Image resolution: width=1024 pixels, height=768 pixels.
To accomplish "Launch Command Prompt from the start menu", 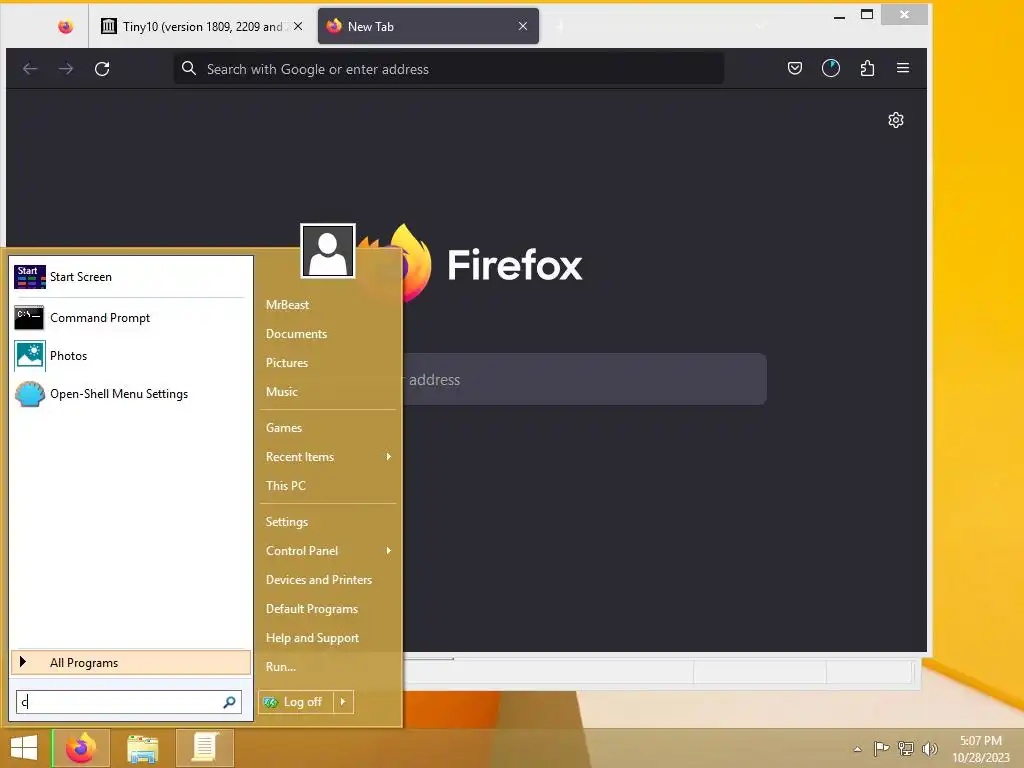I will 131,318.
